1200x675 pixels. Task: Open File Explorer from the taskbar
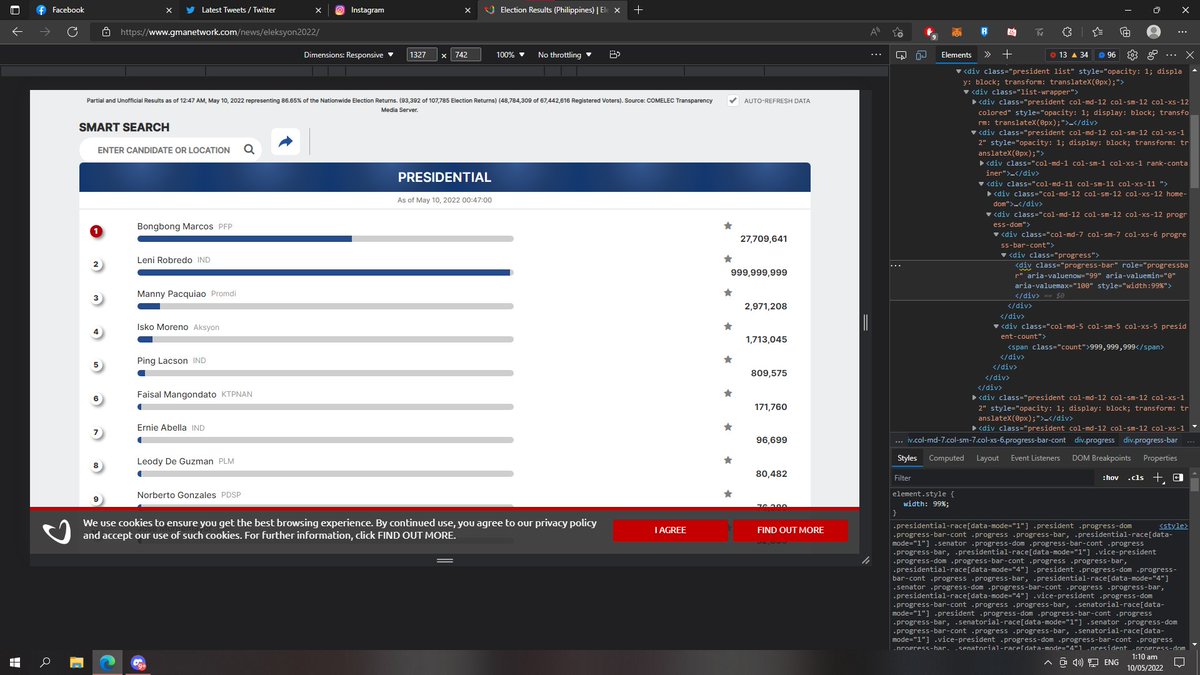pos(77,663)
